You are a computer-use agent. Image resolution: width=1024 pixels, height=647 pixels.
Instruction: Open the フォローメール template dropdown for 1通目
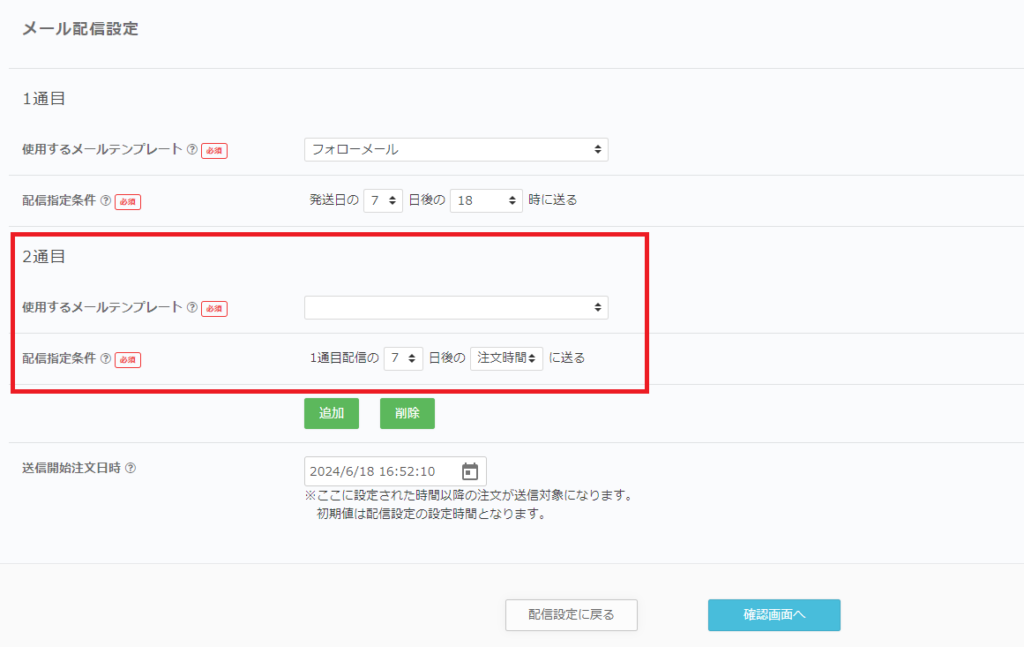pyautogui.click(x=456, y=149)
